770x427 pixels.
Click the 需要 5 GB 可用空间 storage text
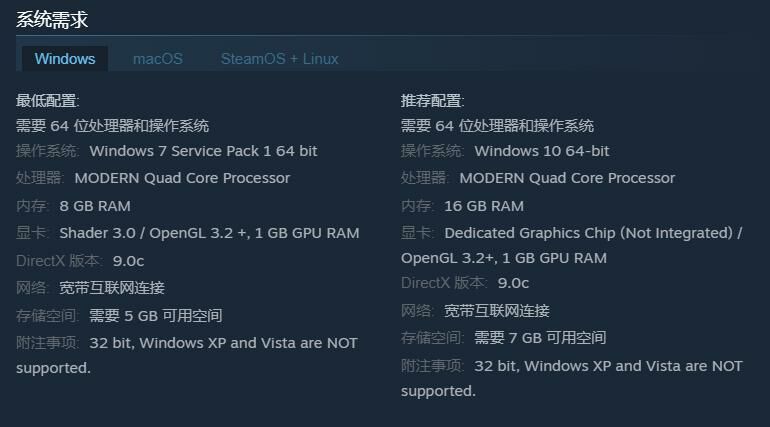pos(155,316)
